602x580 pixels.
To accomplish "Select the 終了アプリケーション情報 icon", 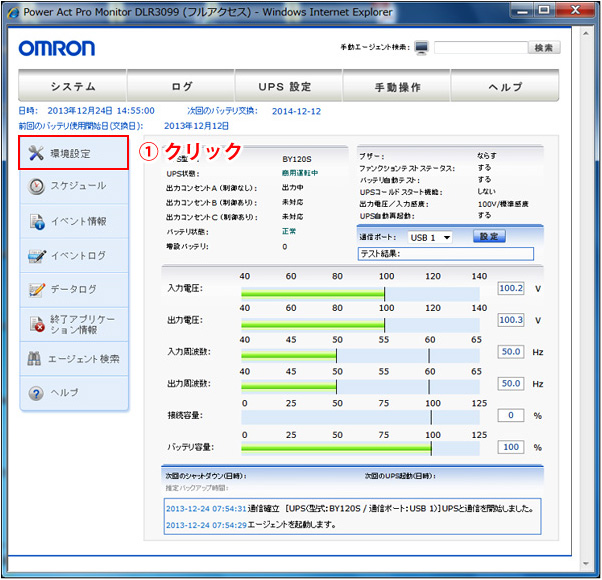I will 36,323.
